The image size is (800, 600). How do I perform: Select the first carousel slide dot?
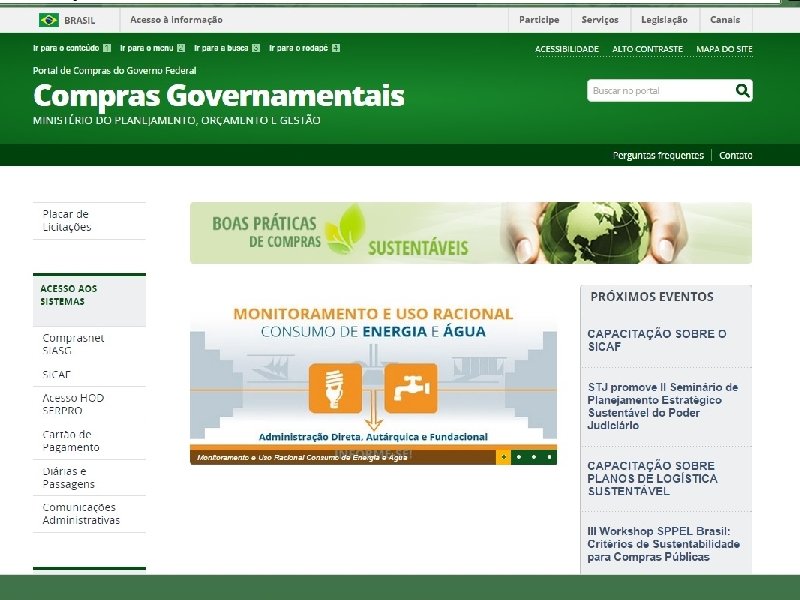pos(504,457)
